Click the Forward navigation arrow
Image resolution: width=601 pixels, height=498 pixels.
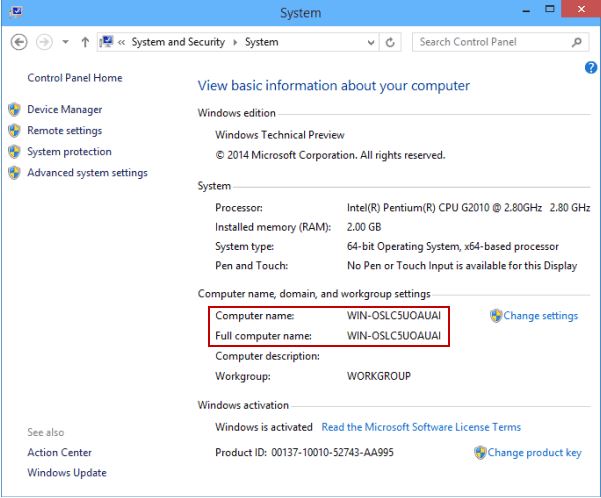pyautogui.click(x=44, y=42)
